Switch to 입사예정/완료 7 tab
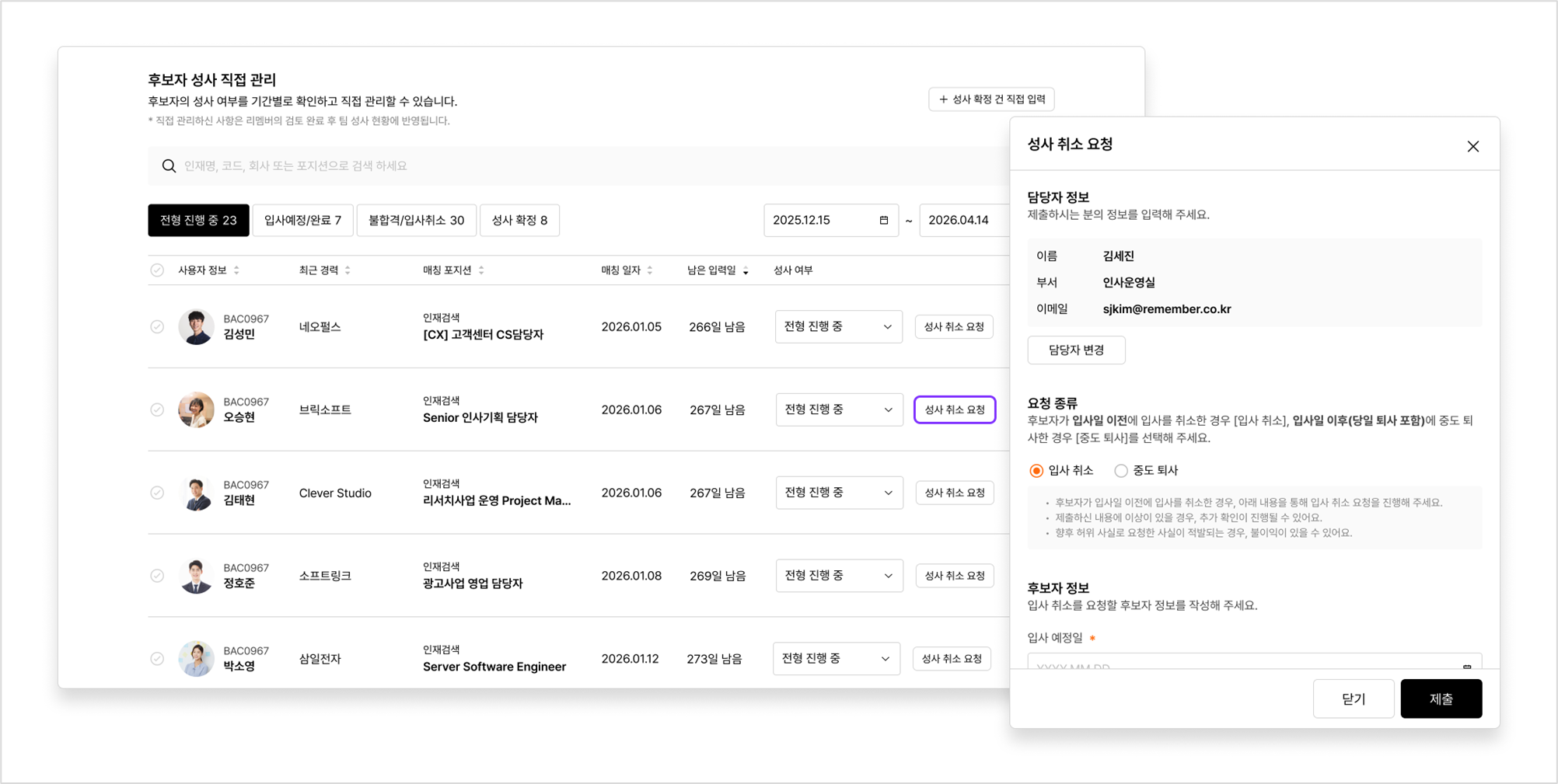This screenshot has height=784, width=1558. coord(302,220)
